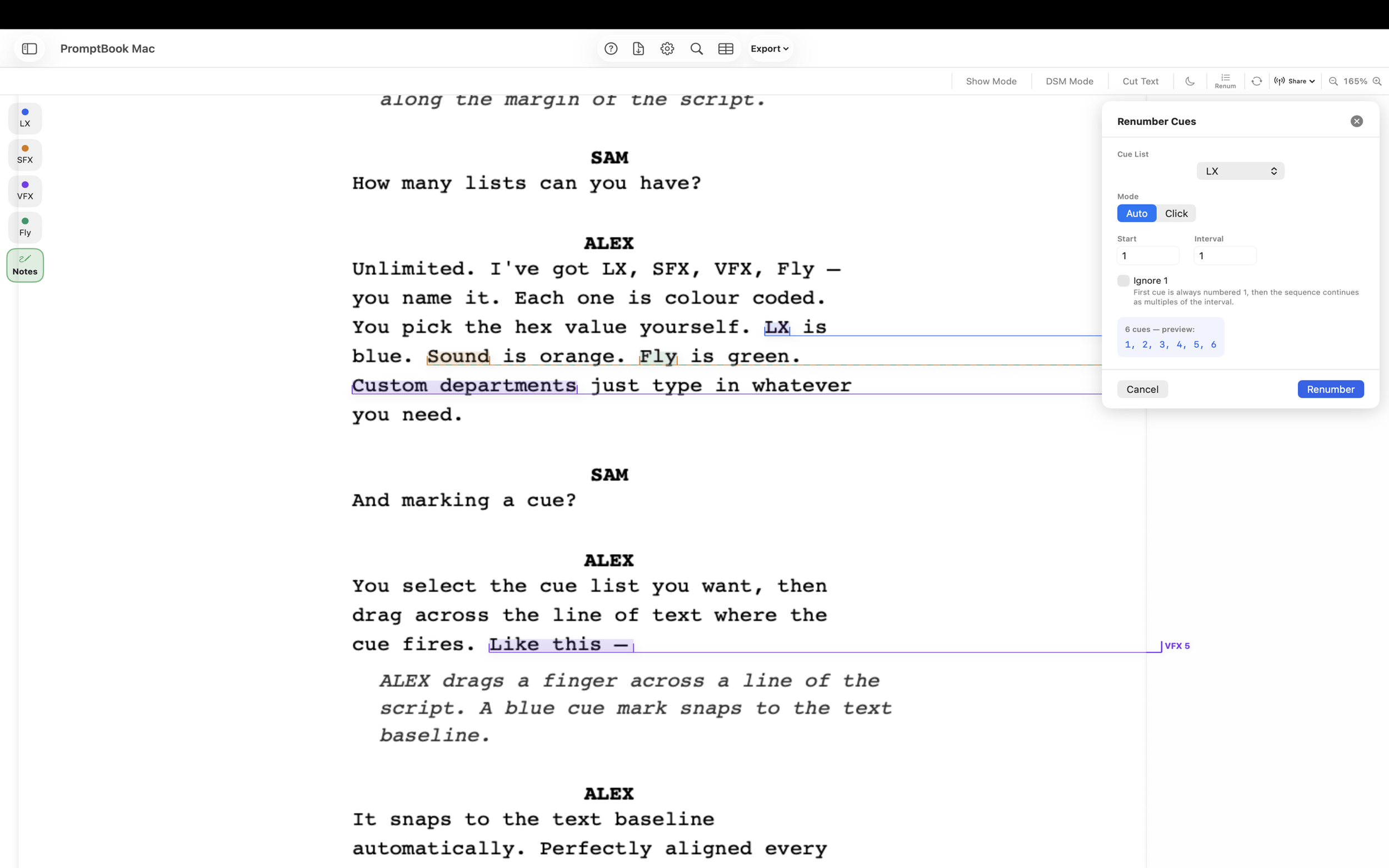The width and height of the screenshot is (1389, 868).
Task: Toggle Cut Text
Action: [x=1141, y=81]
